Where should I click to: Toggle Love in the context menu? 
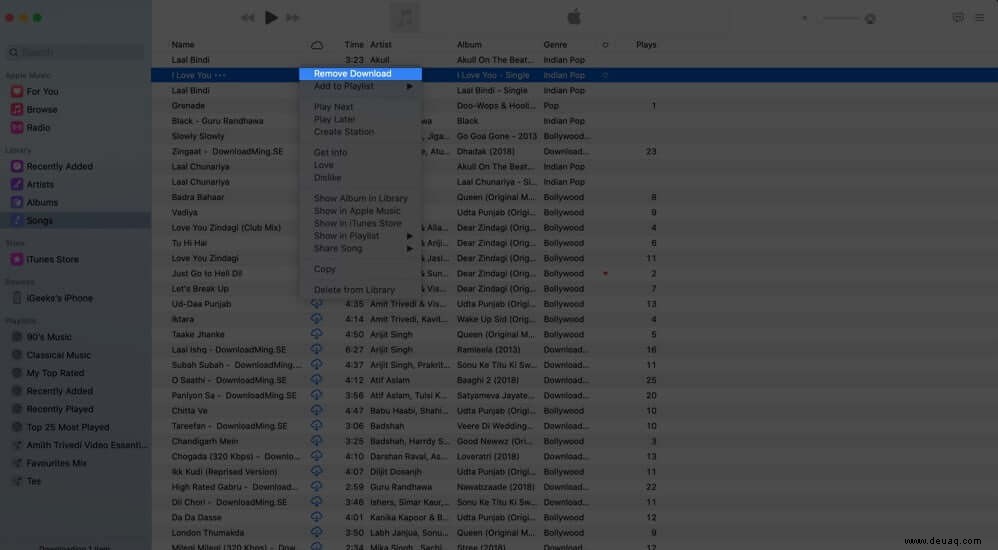click(323, 165)
